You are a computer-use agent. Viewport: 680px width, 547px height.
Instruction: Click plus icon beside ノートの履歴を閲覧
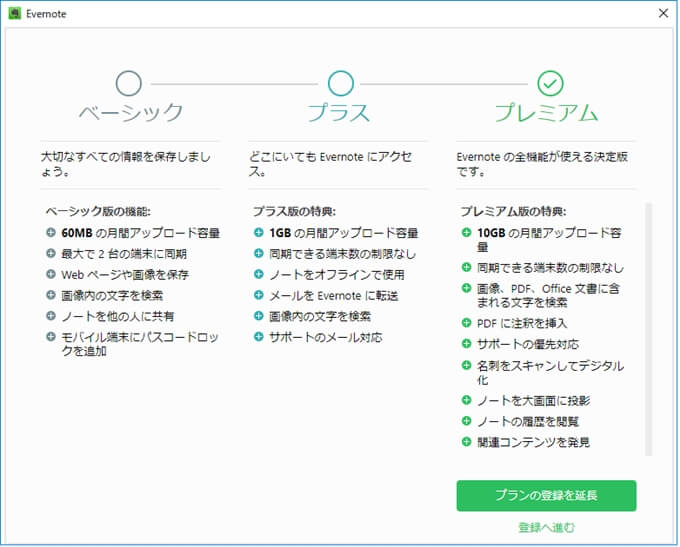point(466,421)
